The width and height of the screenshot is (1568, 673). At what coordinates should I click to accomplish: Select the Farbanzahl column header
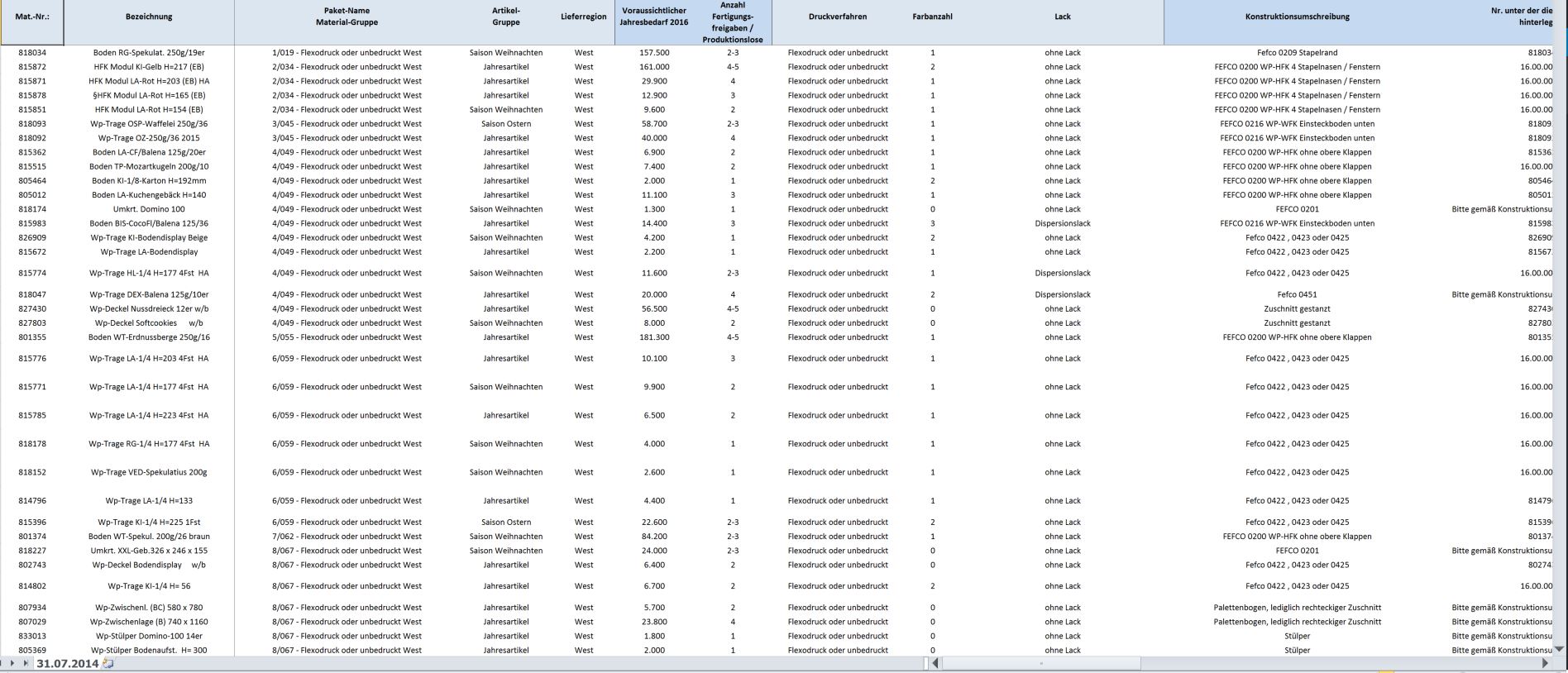[932, 22]
